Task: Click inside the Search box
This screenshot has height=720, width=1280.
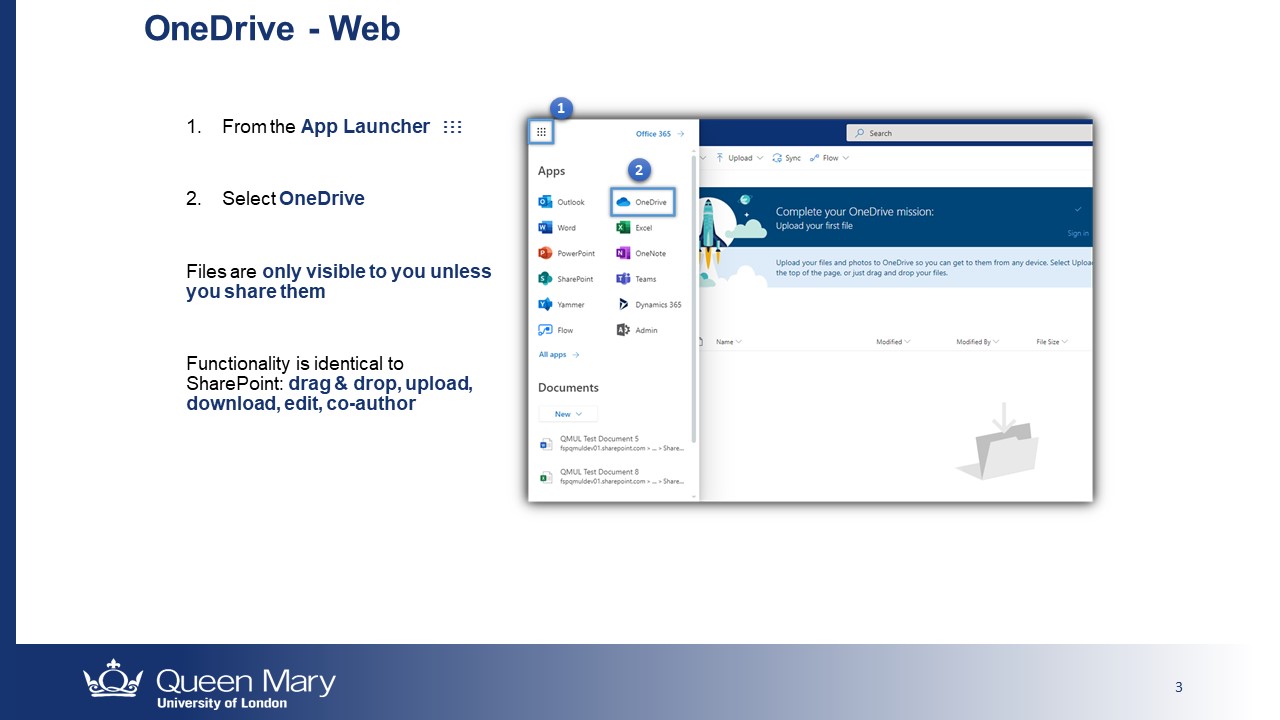Action: pyautogui.click(x=969, y=133)
